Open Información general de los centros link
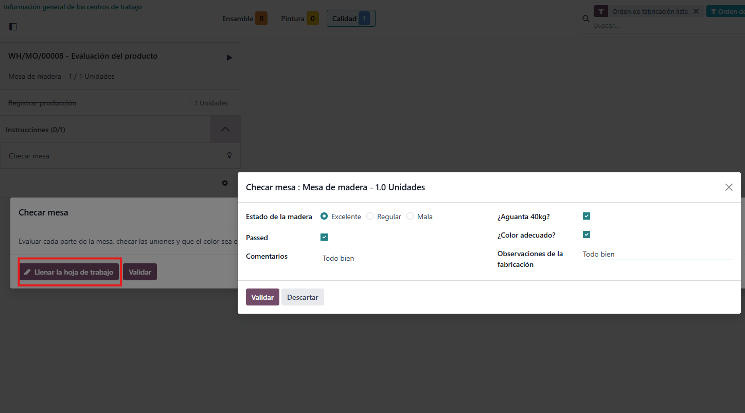 pyautogui.click(x=73, y=7)
